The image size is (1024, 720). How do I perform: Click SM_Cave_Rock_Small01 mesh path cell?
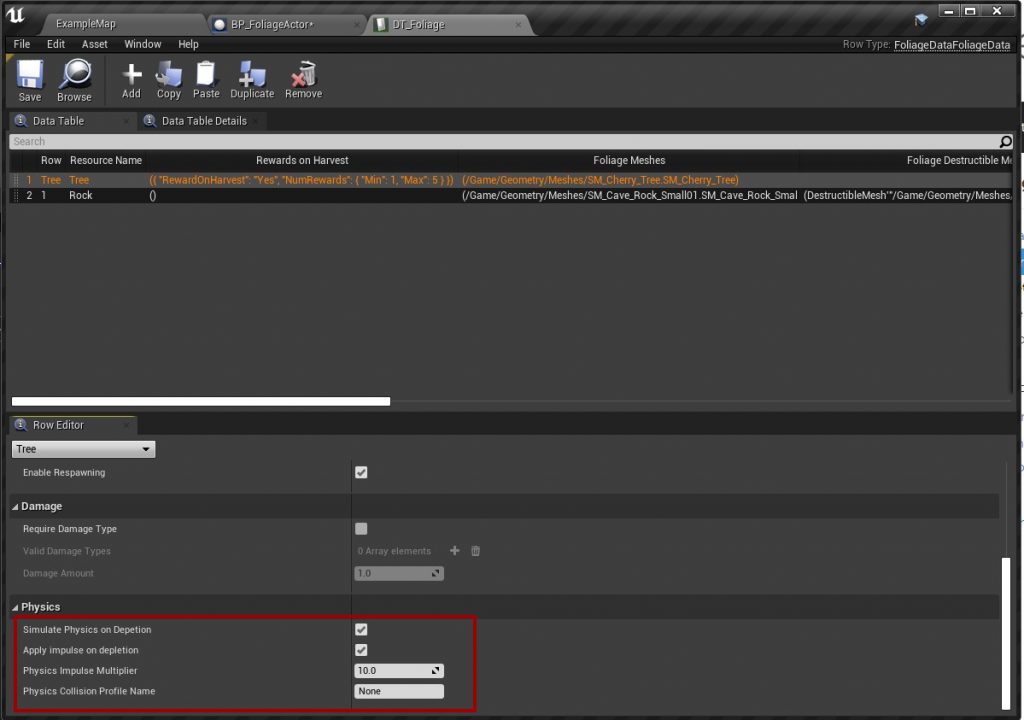point(630,195)
